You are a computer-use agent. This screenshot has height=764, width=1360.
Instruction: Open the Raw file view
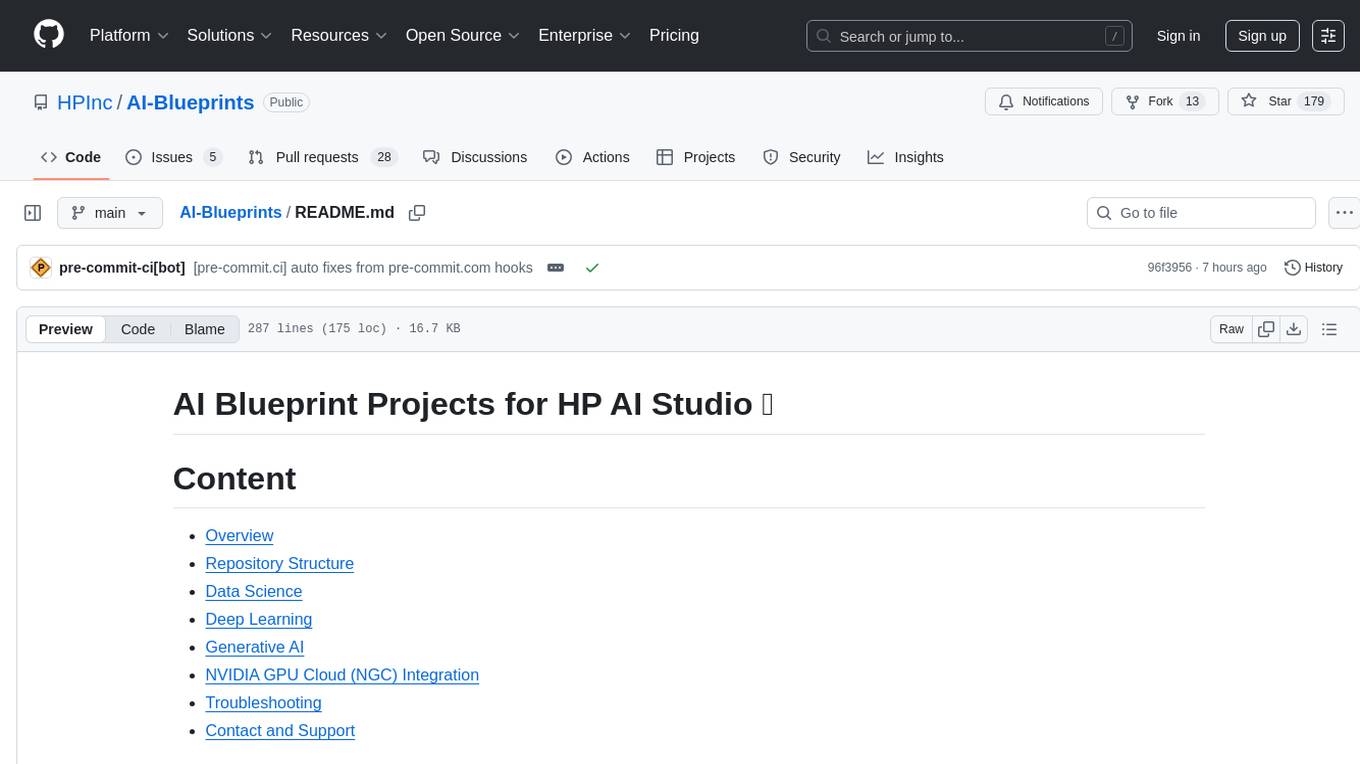[x=1231, y=329]
